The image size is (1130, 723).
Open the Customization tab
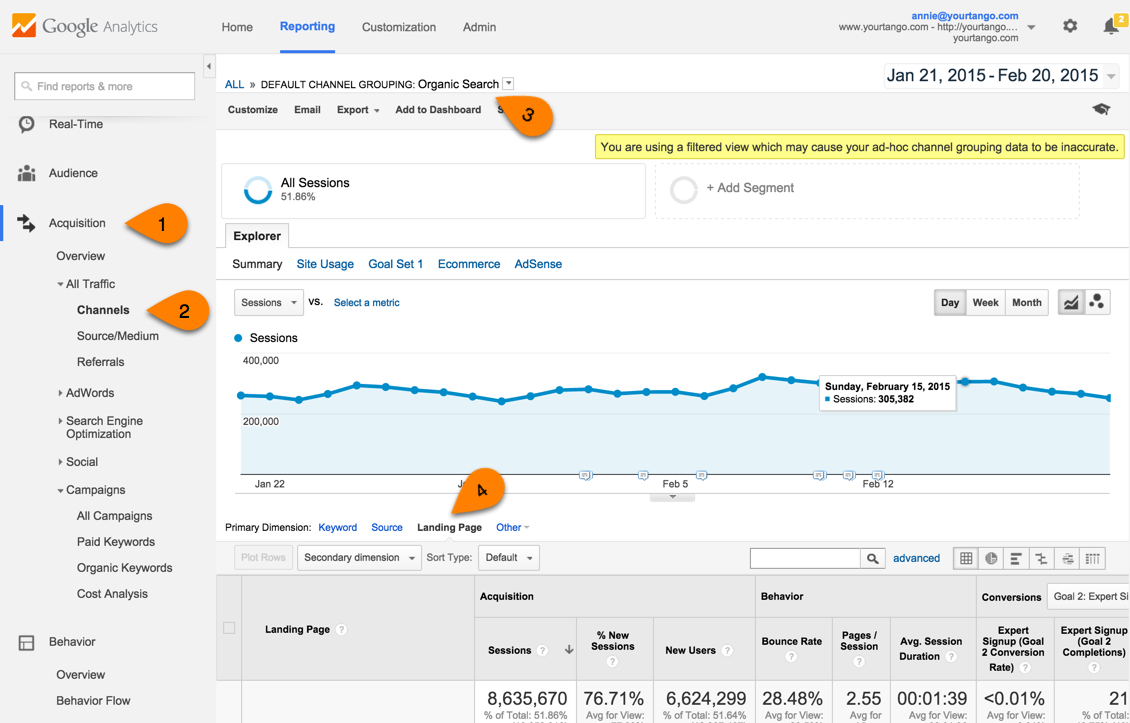coord(398,27)
